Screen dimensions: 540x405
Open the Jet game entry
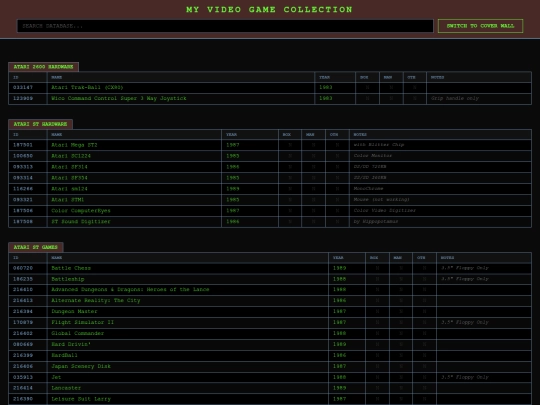click(56, 377)
